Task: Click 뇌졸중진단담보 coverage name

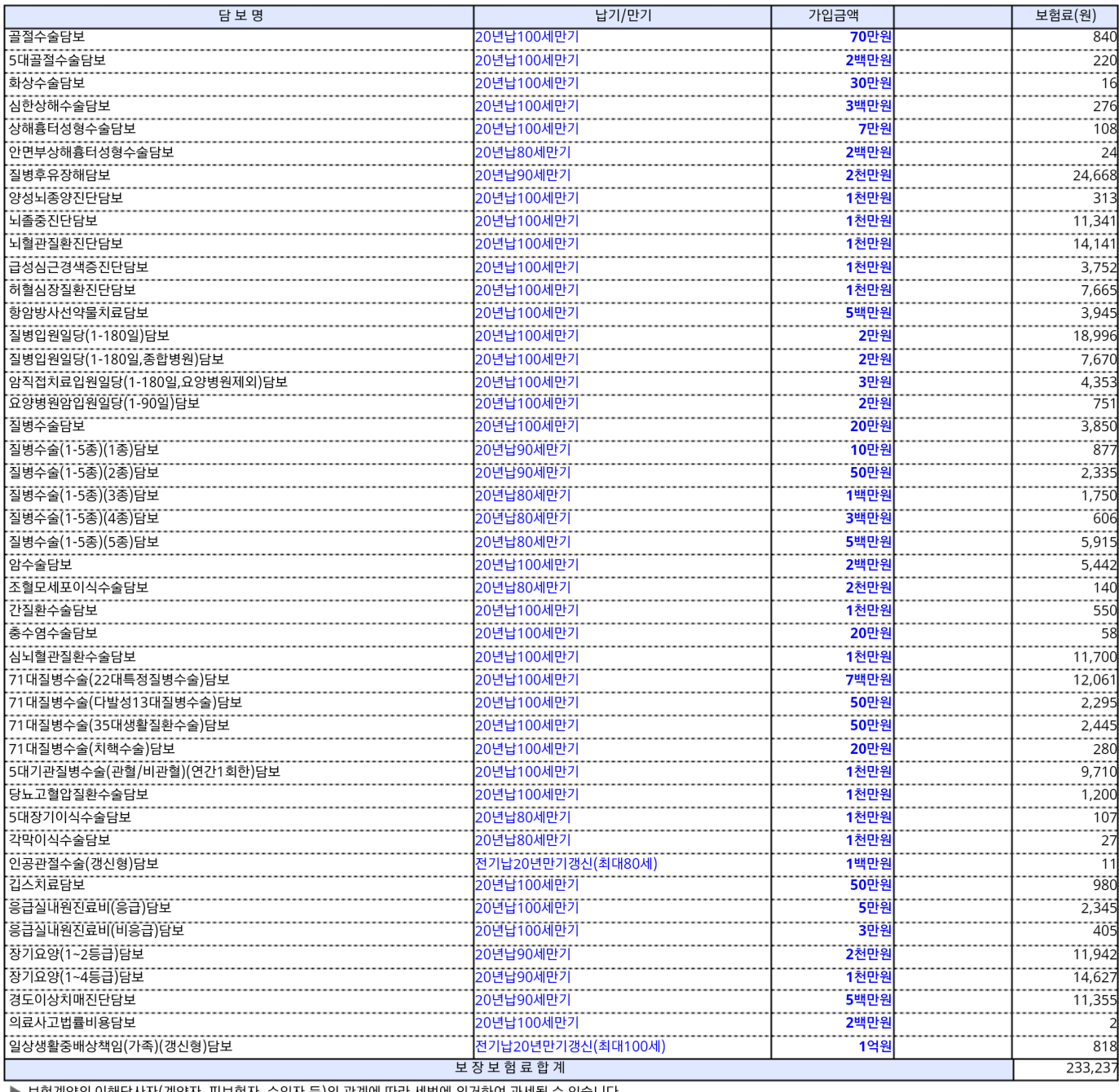Action: pos(53,221)
